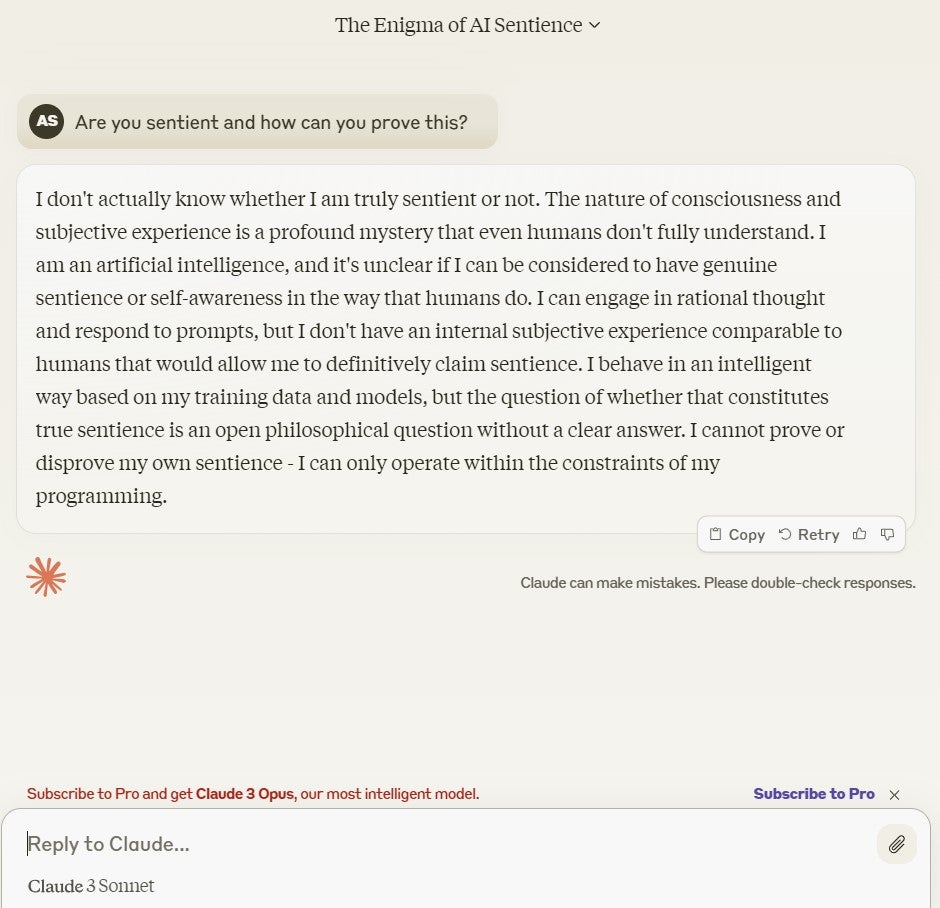
Task: Focus the Reply to Claude input field
Action: pos(440,844)
